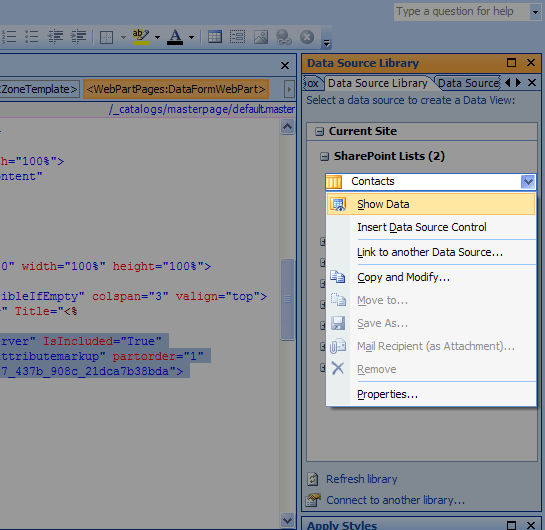The width and height of the screenshot is (545, 530).
Task: Open the font color dropdown arrow
Action: coord(191,37)
